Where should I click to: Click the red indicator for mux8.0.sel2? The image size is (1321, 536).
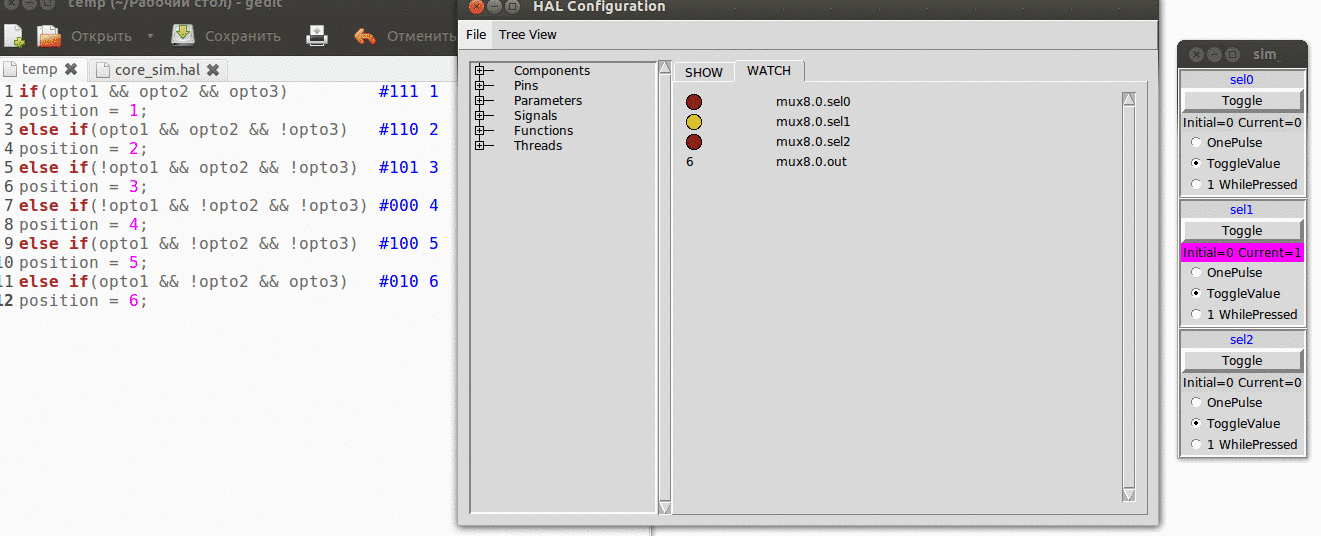click(x=694, y=142)
